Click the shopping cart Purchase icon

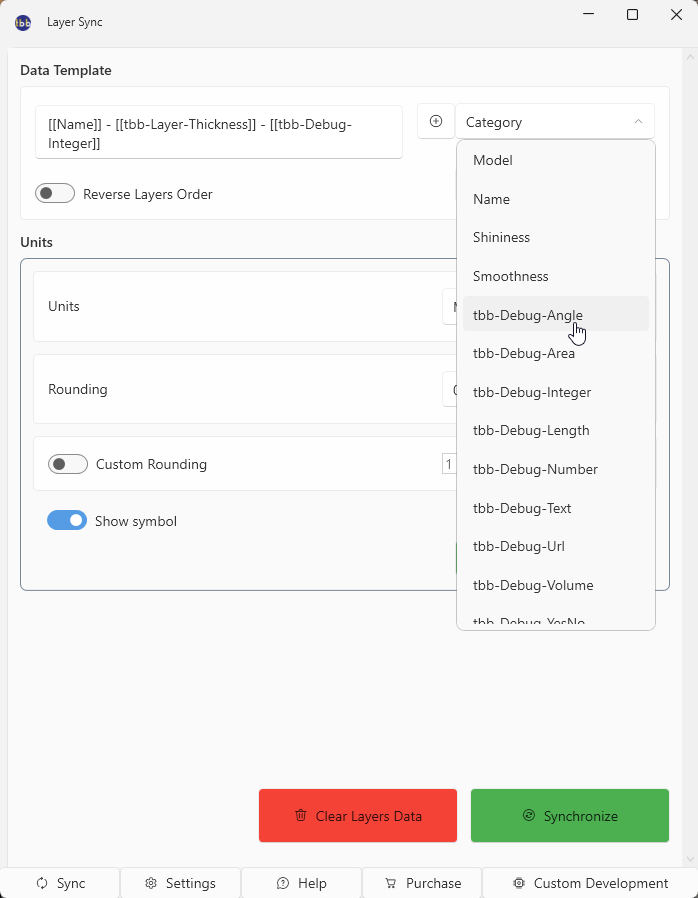coord(391,883)
